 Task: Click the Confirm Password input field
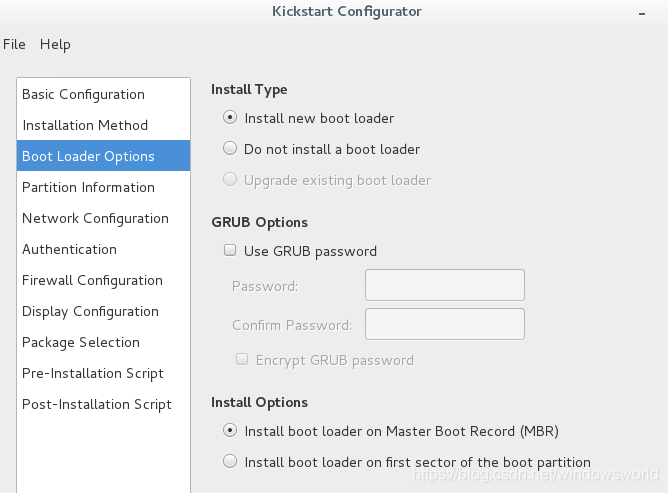(445, 324)
